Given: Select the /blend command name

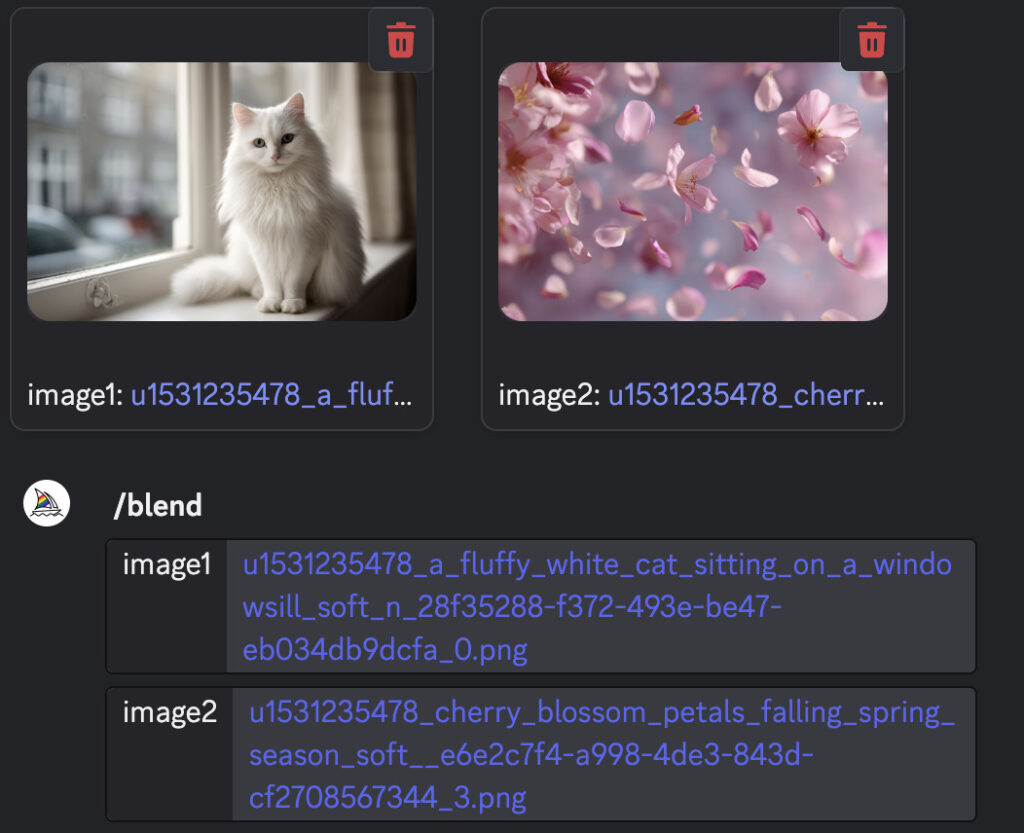Looking at the screenshot, I should (x=157, y=505).
